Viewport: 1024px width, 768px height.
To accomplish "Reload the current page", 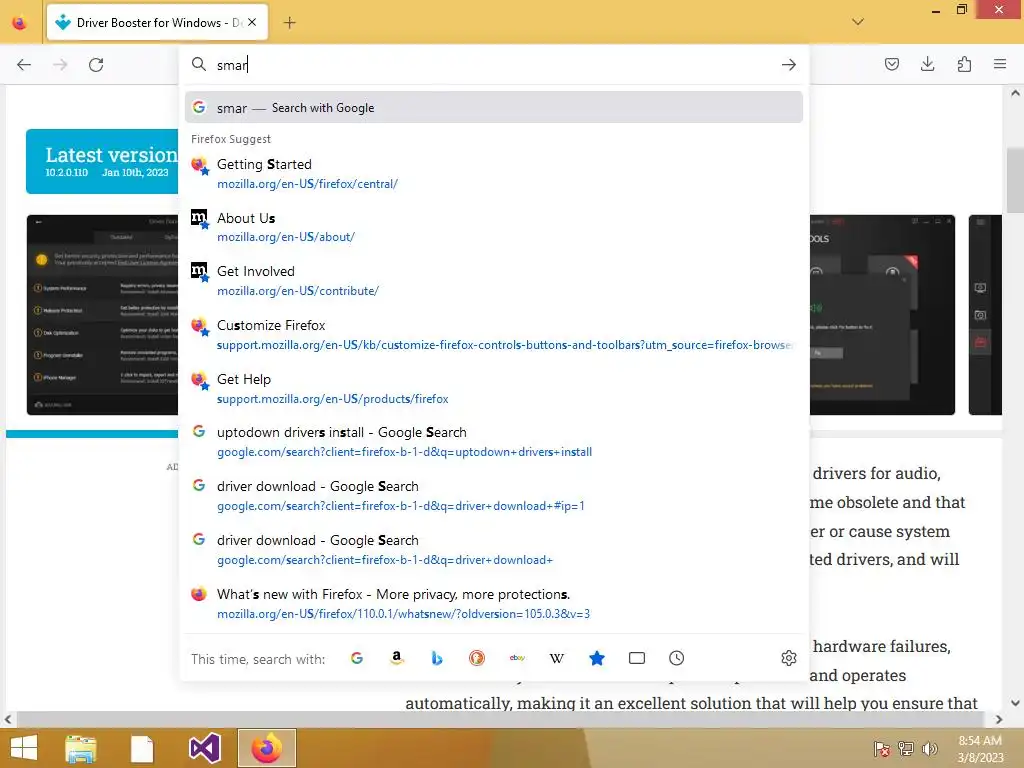I will click(96, 65).
